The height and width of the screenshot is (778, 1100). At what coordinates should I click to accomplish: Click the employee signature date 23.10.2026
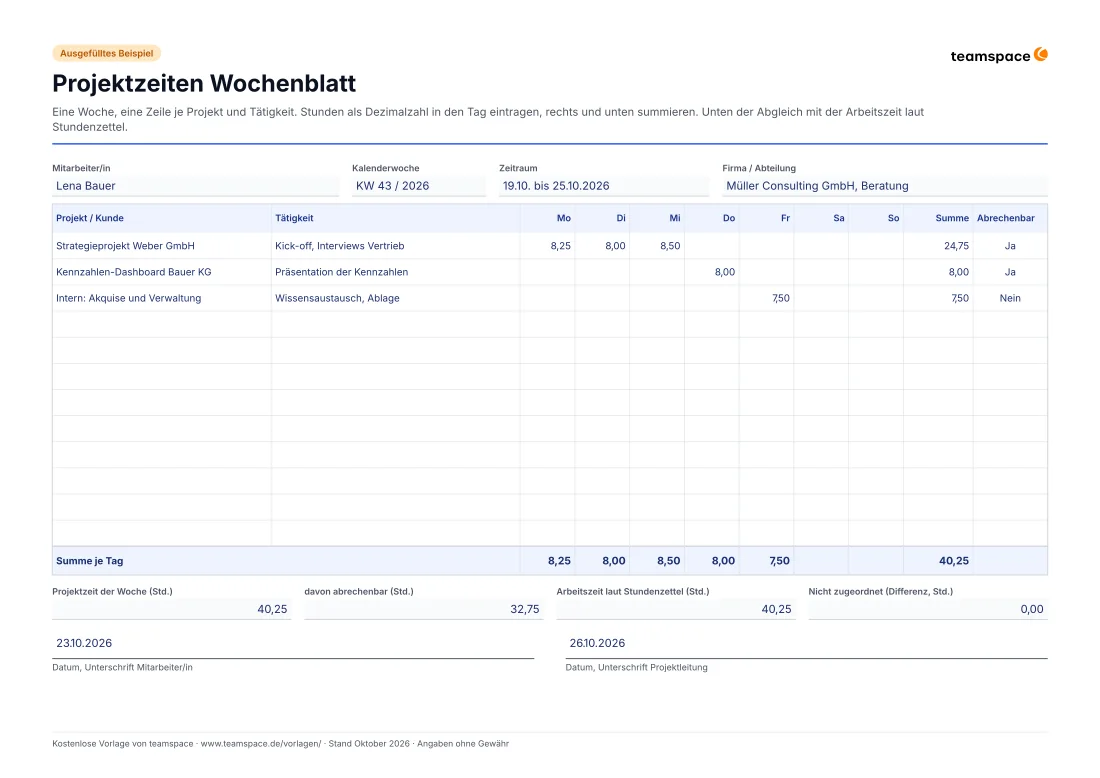84,643
